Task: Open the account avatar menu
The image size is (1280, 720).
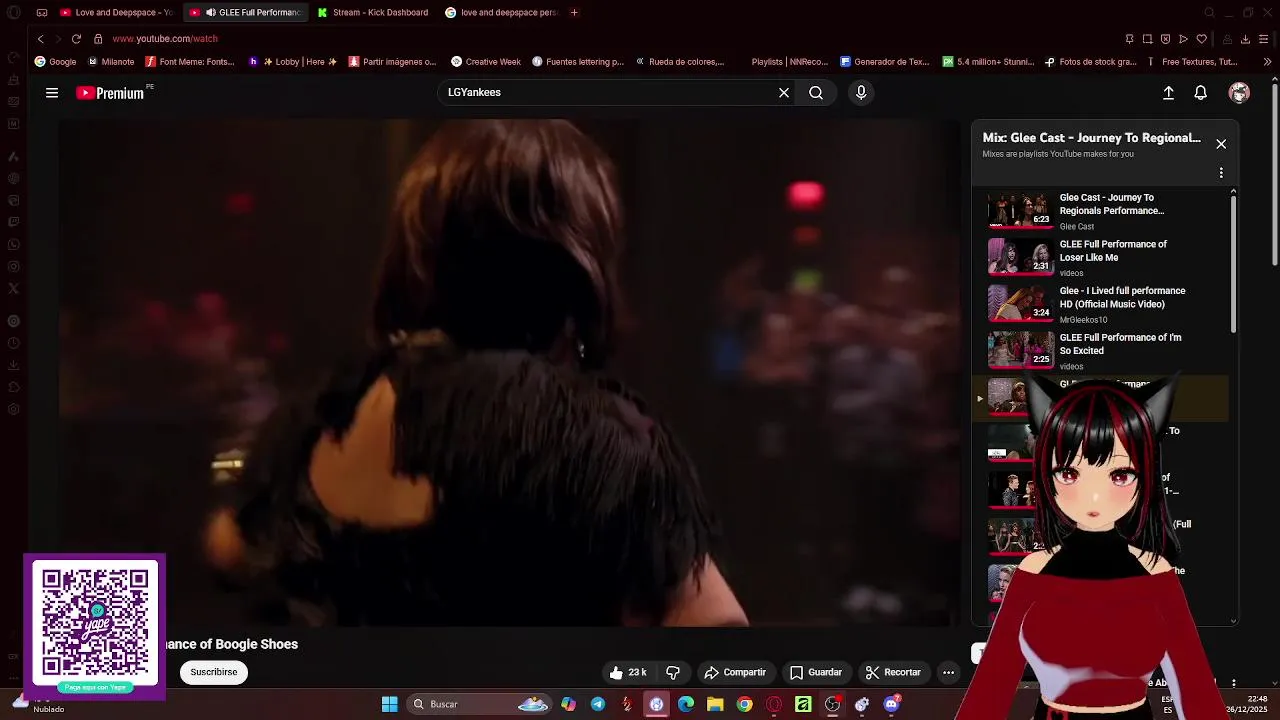Action: click(x=1239, y=93)
